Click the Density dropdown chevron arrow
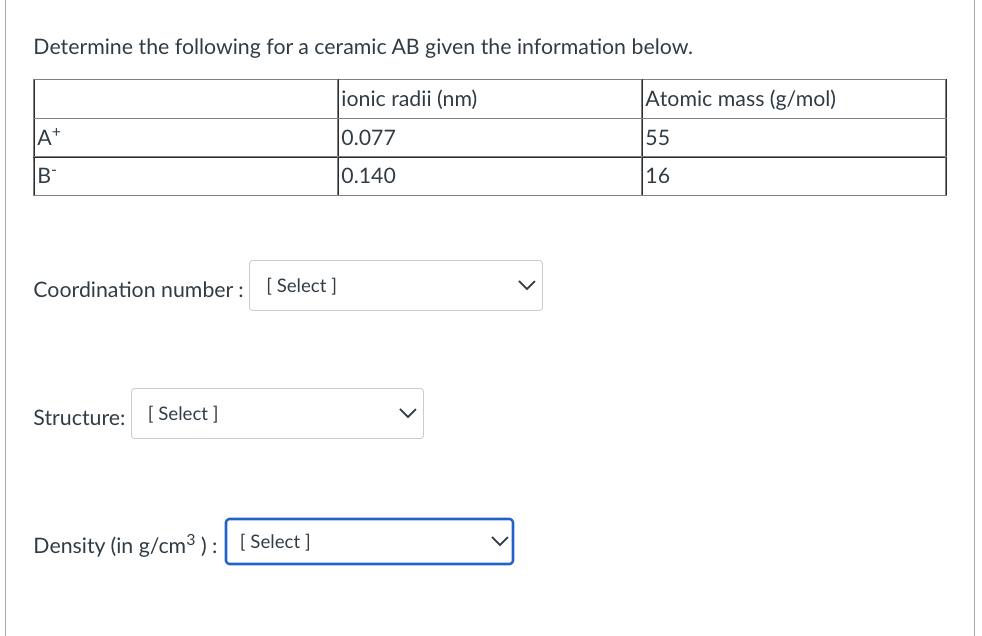 point(497,542)
